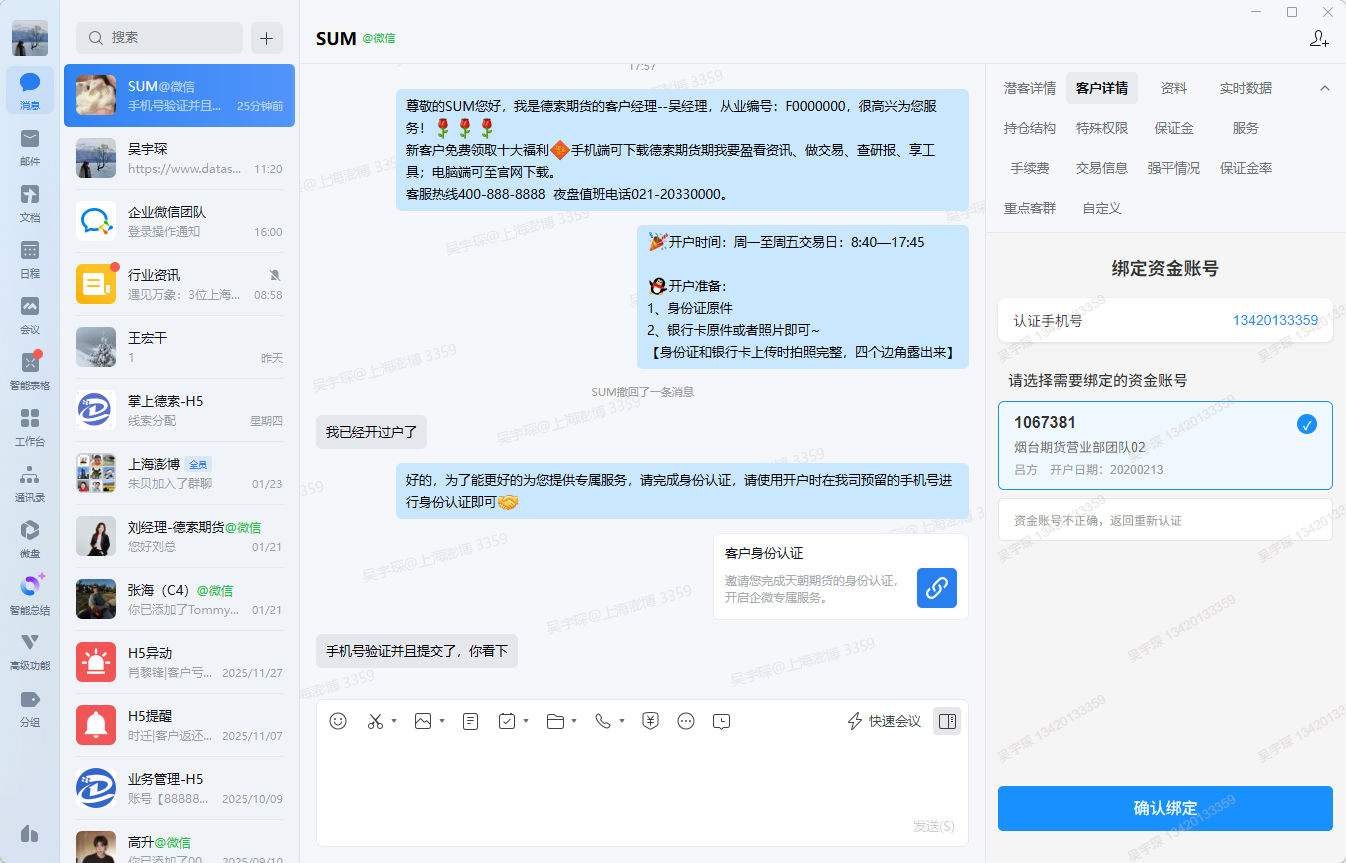The width and height of the screenshot is (1346, 863).
Task: Open the blue link button in 客户身份认证 card
Action: (x=937, y=588)
